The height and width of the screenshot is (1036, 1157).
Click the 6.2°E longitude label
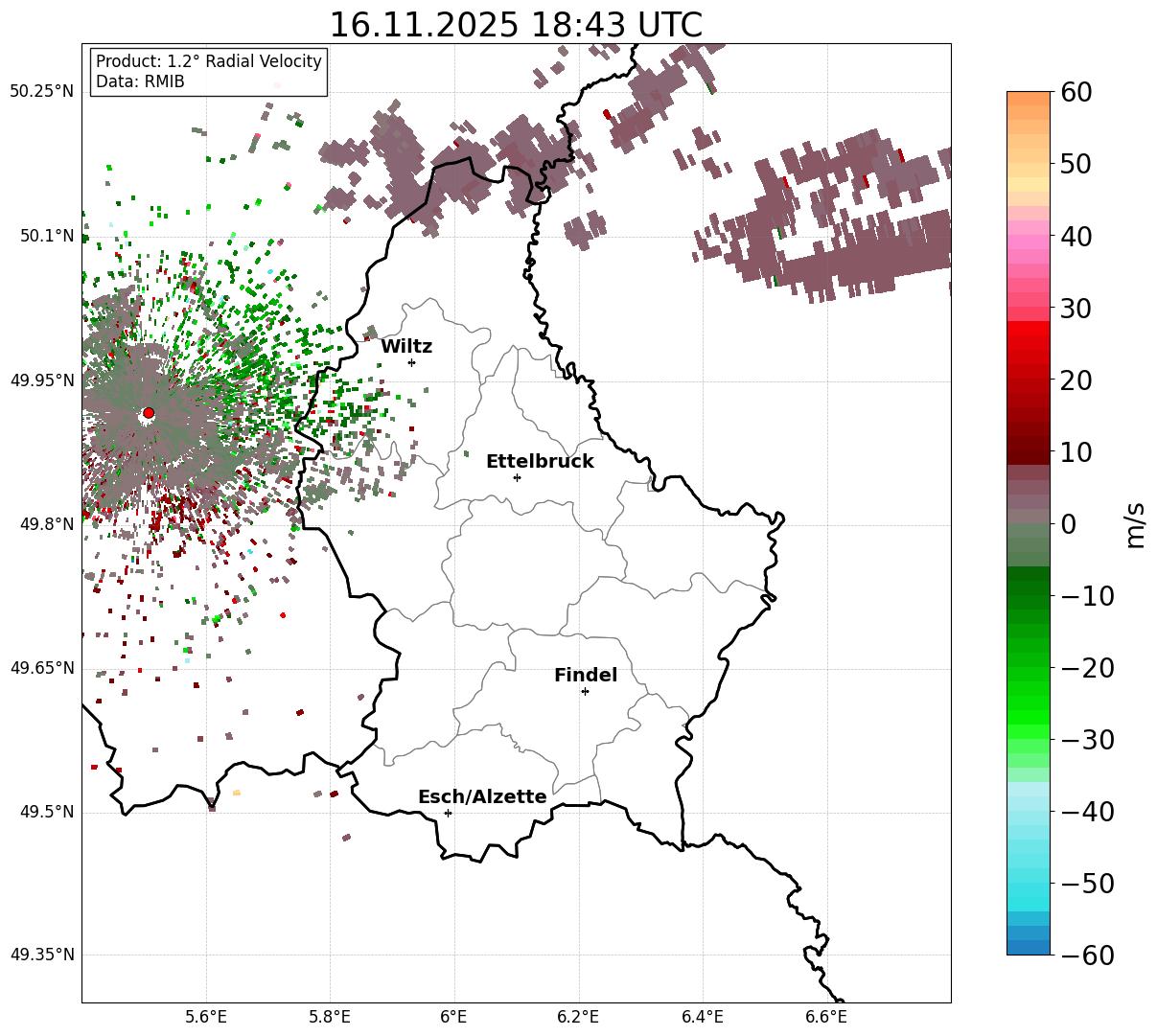coord(578,1017)
